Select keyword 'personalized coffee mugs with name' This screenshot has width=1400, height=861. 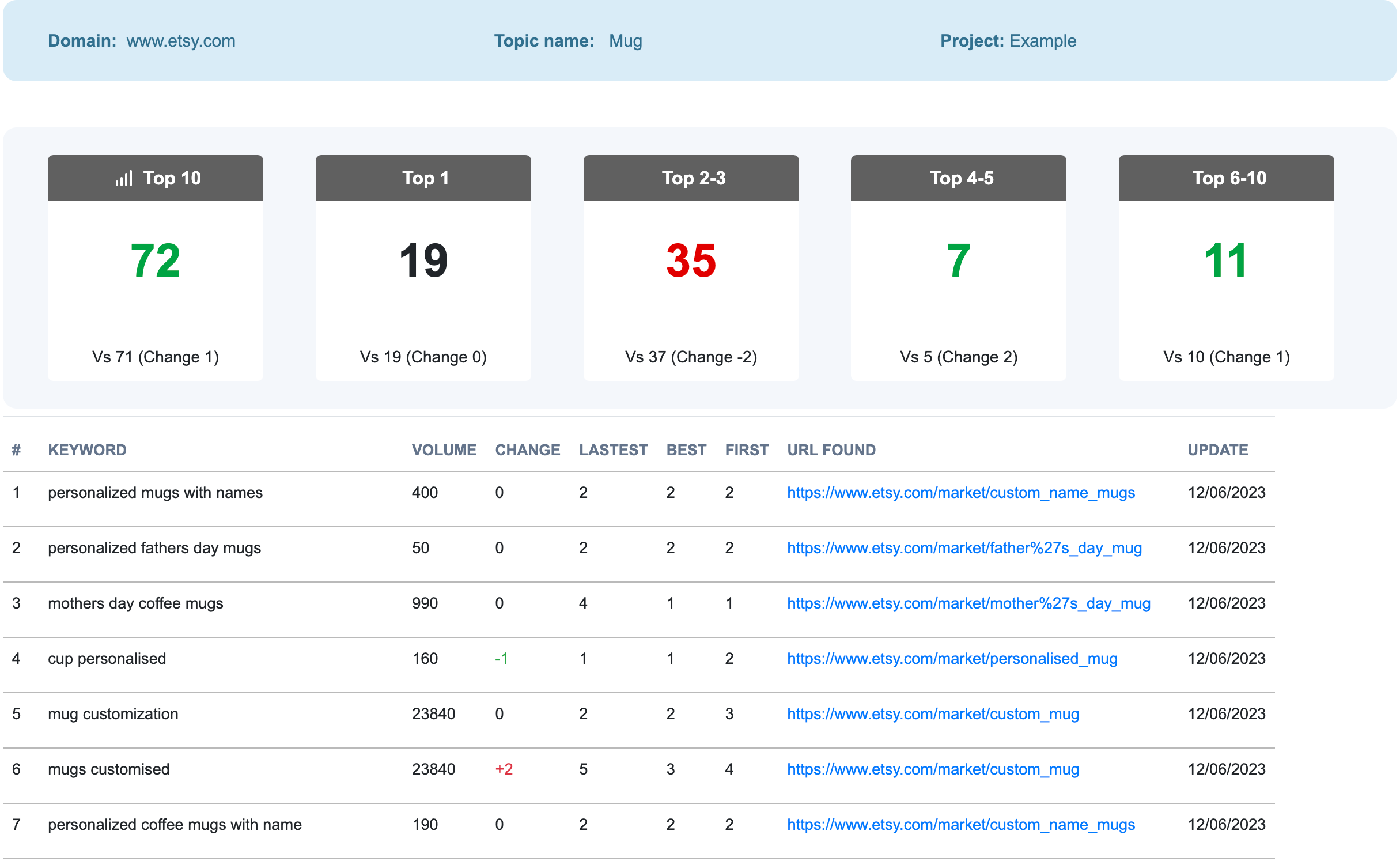[175, 825]
